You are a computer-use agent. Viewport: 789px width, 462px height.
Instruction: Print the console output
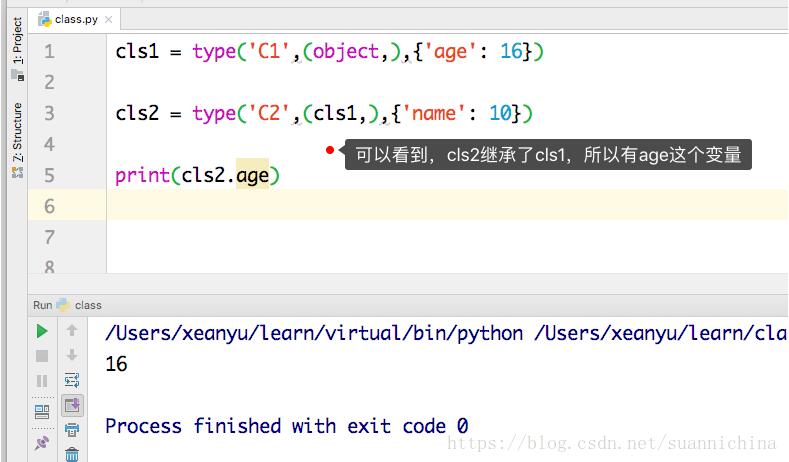(72, 429)
